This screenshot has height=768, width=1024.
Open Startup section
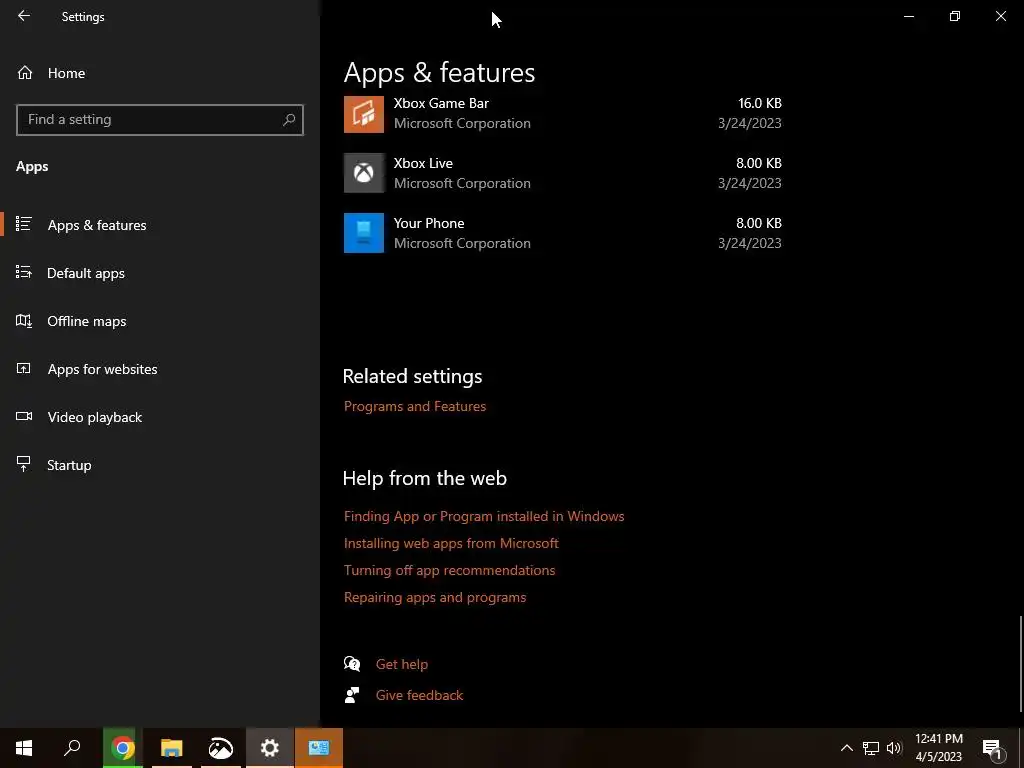69,465
